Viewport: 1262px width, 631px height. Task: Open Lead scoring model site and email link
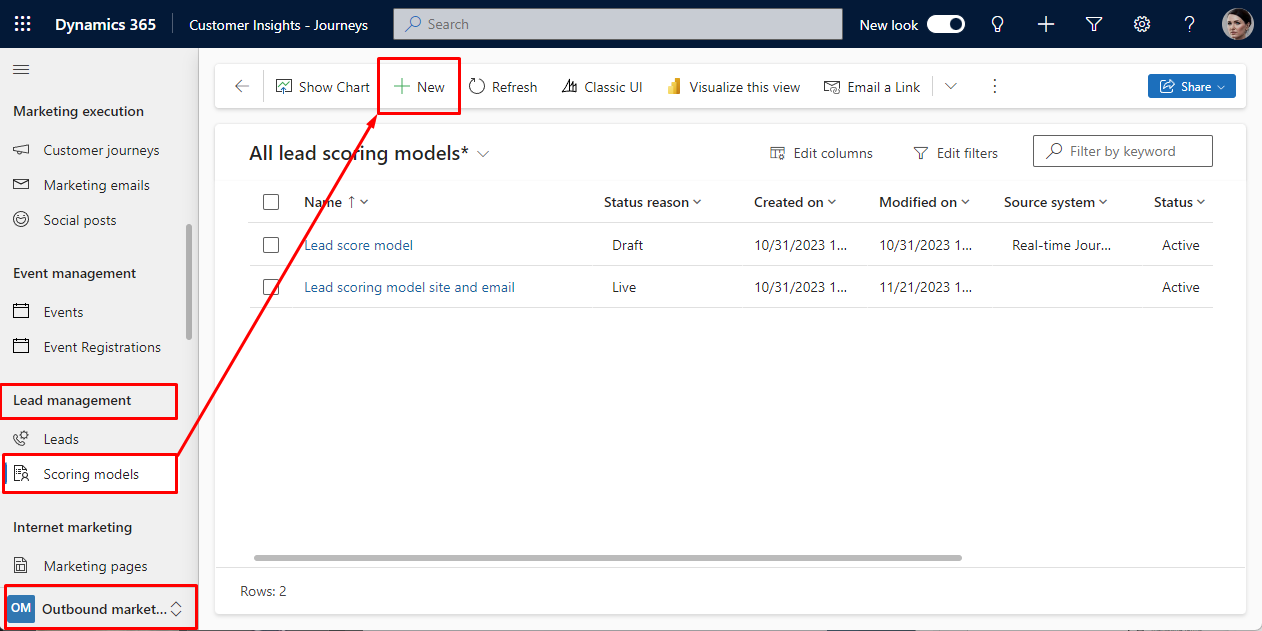[409, 287]
